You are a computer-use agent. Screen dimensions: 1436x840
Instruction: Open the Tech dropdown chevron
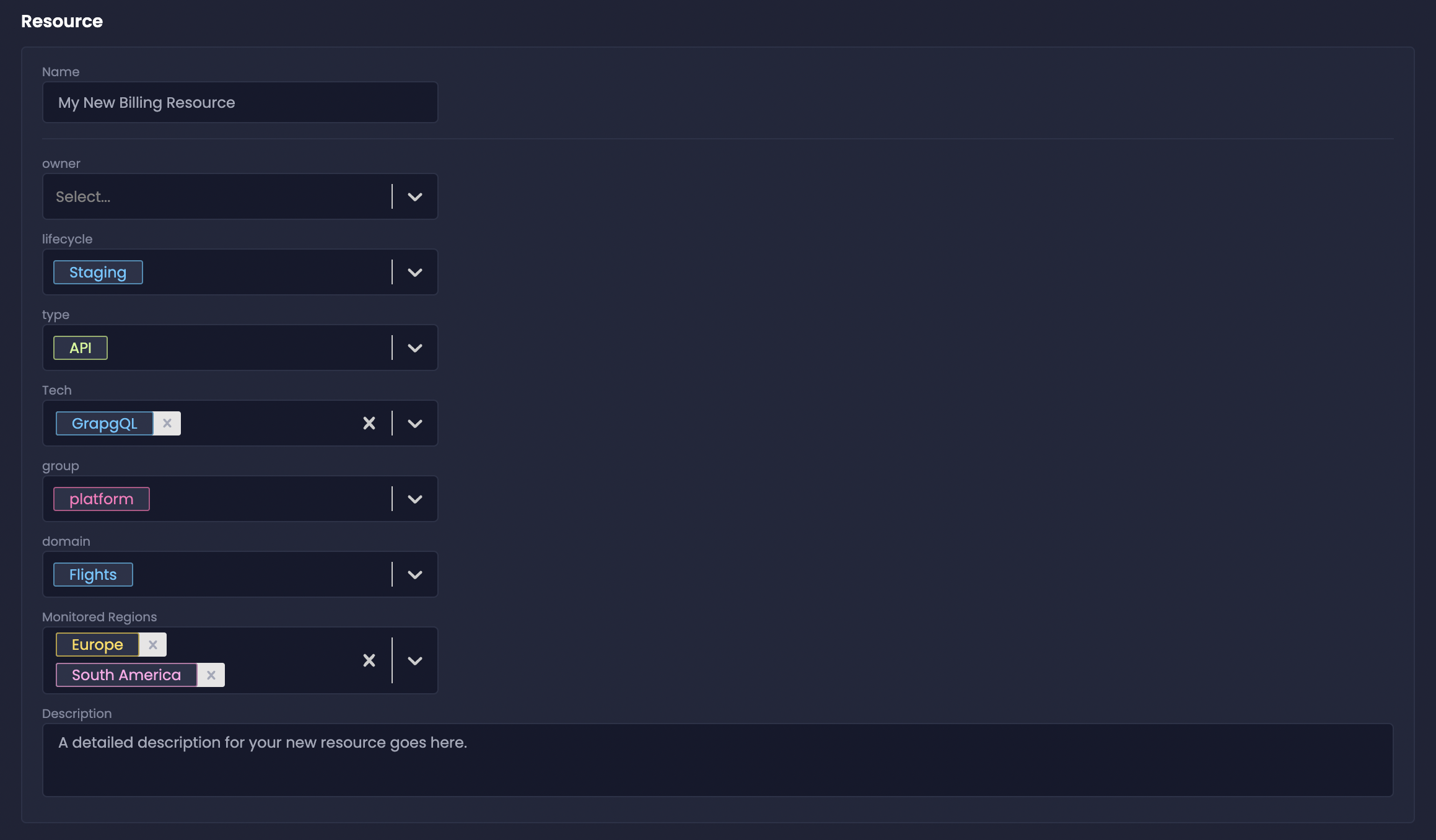click(x=415, y=423)
